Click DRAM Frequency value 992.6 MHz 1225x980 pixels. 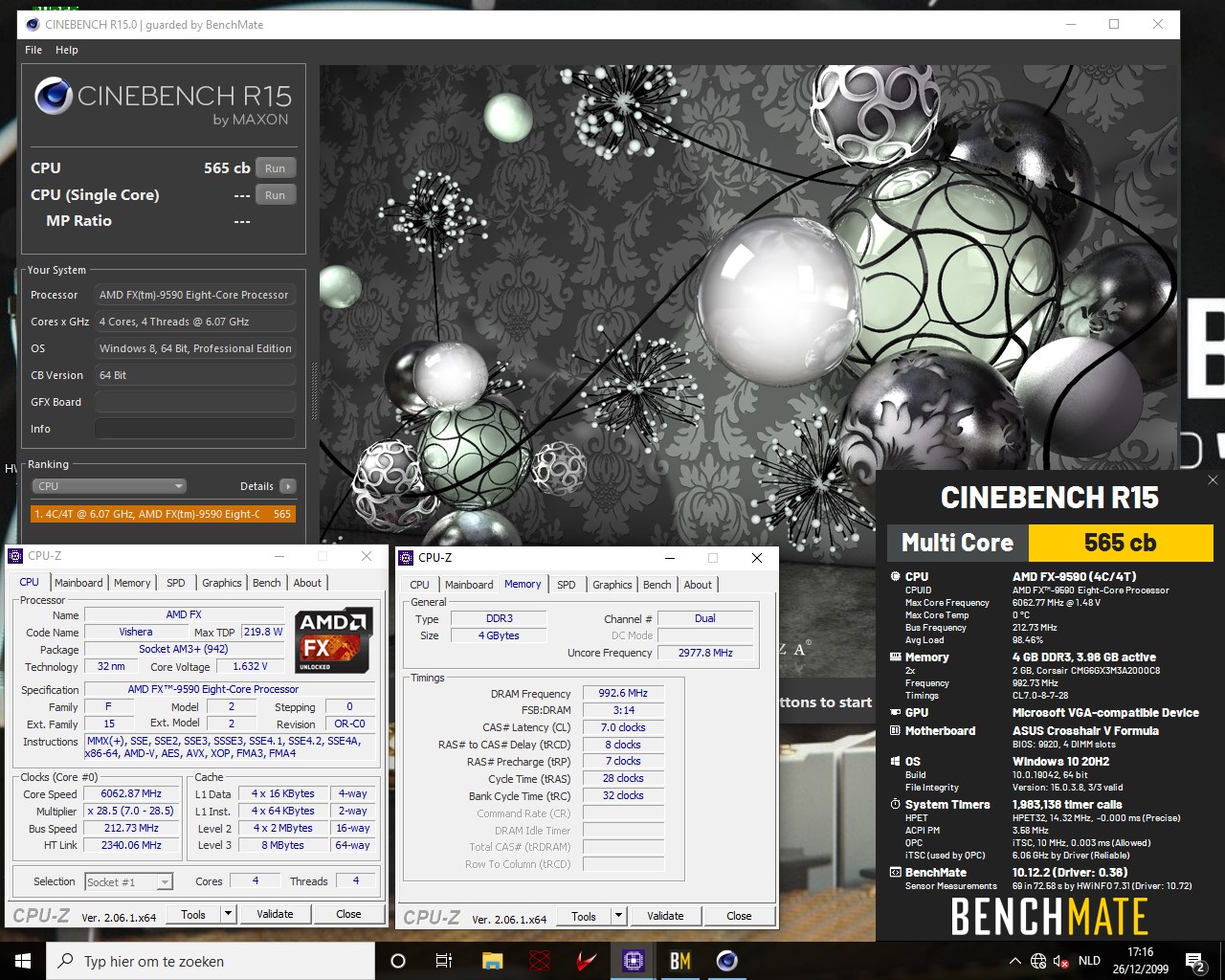tap(623, 693)
